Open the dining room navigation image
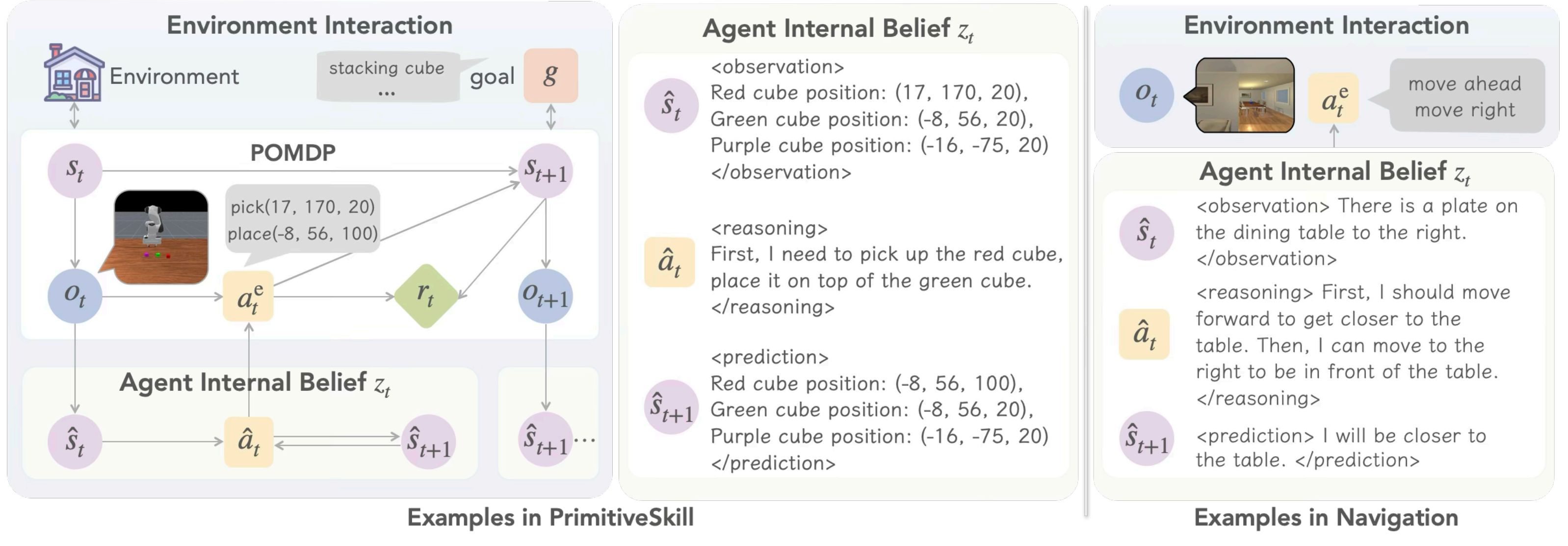This screenshot has width=1568, height=546. click(1244, 95)
